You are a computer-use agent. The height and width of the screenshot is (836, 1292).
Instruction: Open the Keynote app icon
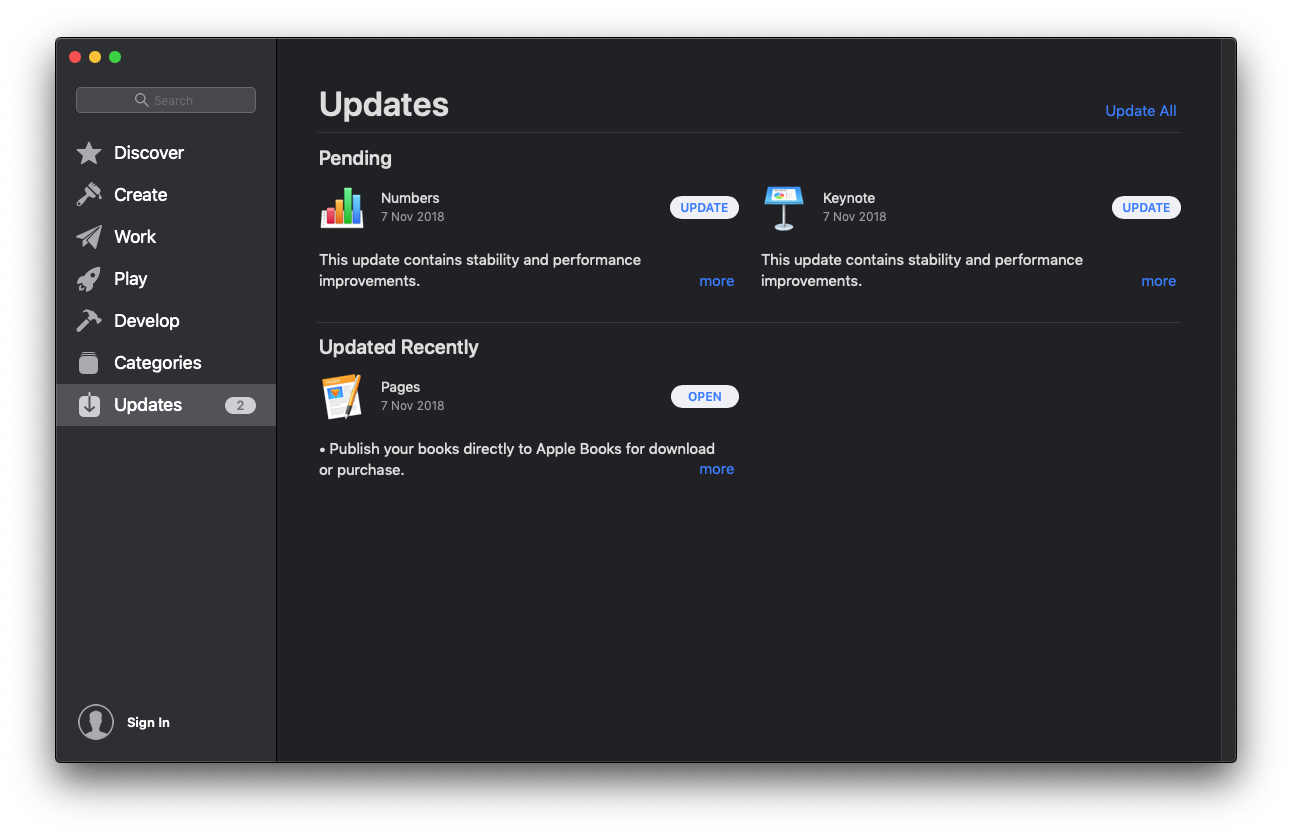coord(784,207)
